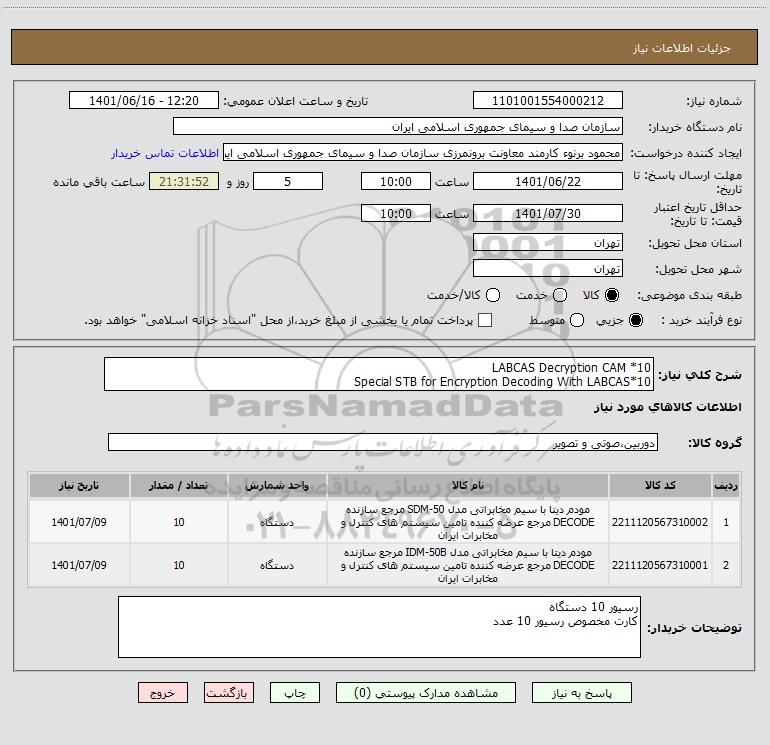Click the buyer organization name field
The image size is (770, 745).
point(398,127)
